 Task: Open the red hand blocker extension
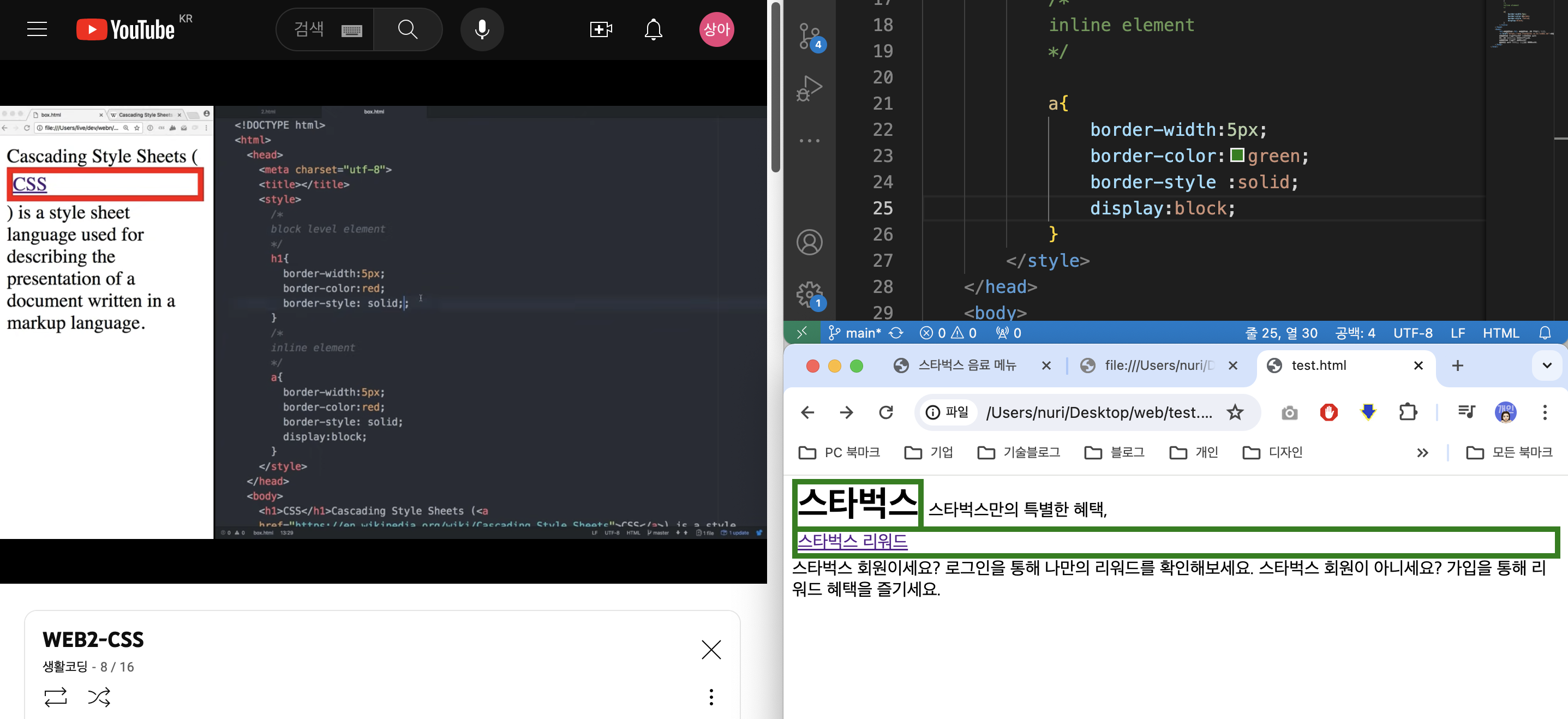click(x=1329, y=413)
